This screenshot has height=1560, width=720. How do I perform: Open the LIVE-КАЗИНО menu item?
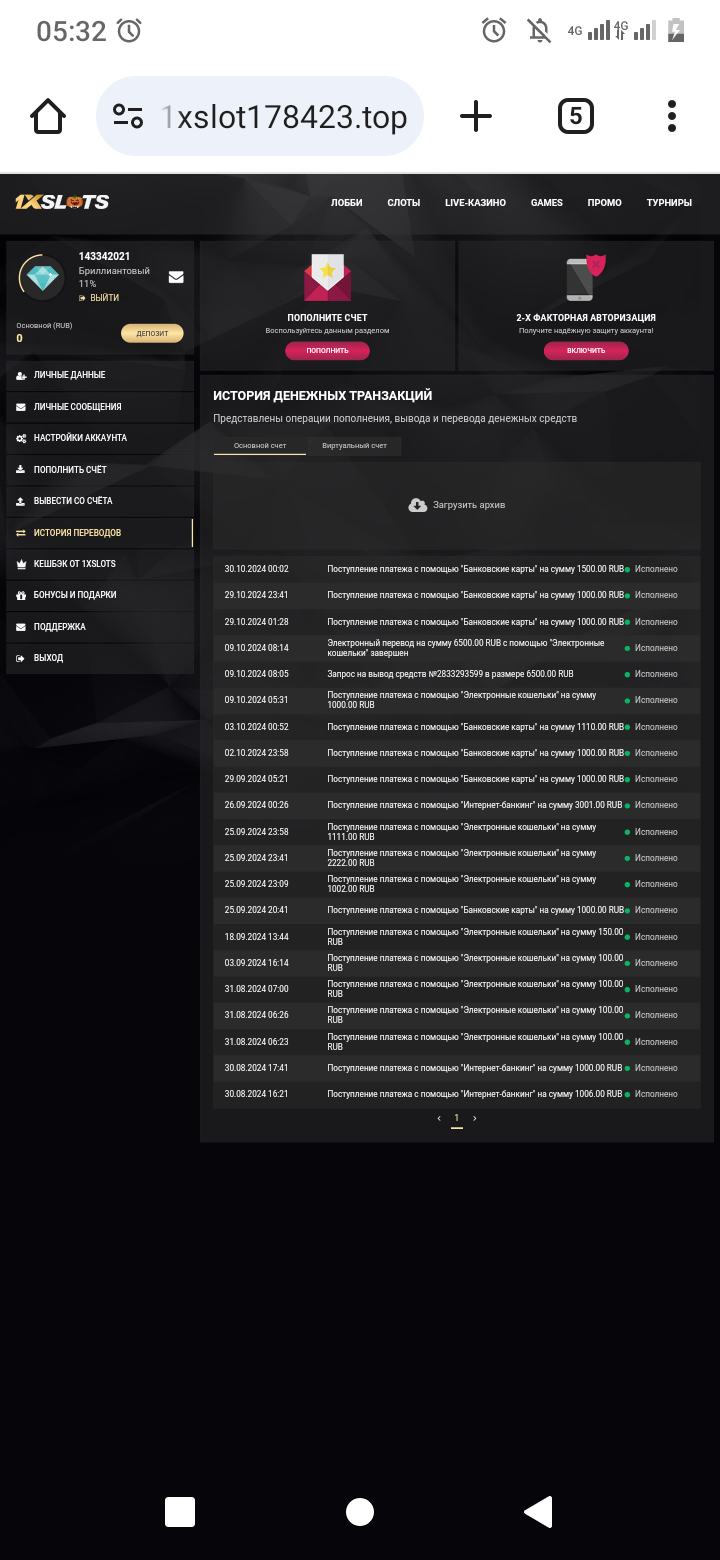(478, 202)
